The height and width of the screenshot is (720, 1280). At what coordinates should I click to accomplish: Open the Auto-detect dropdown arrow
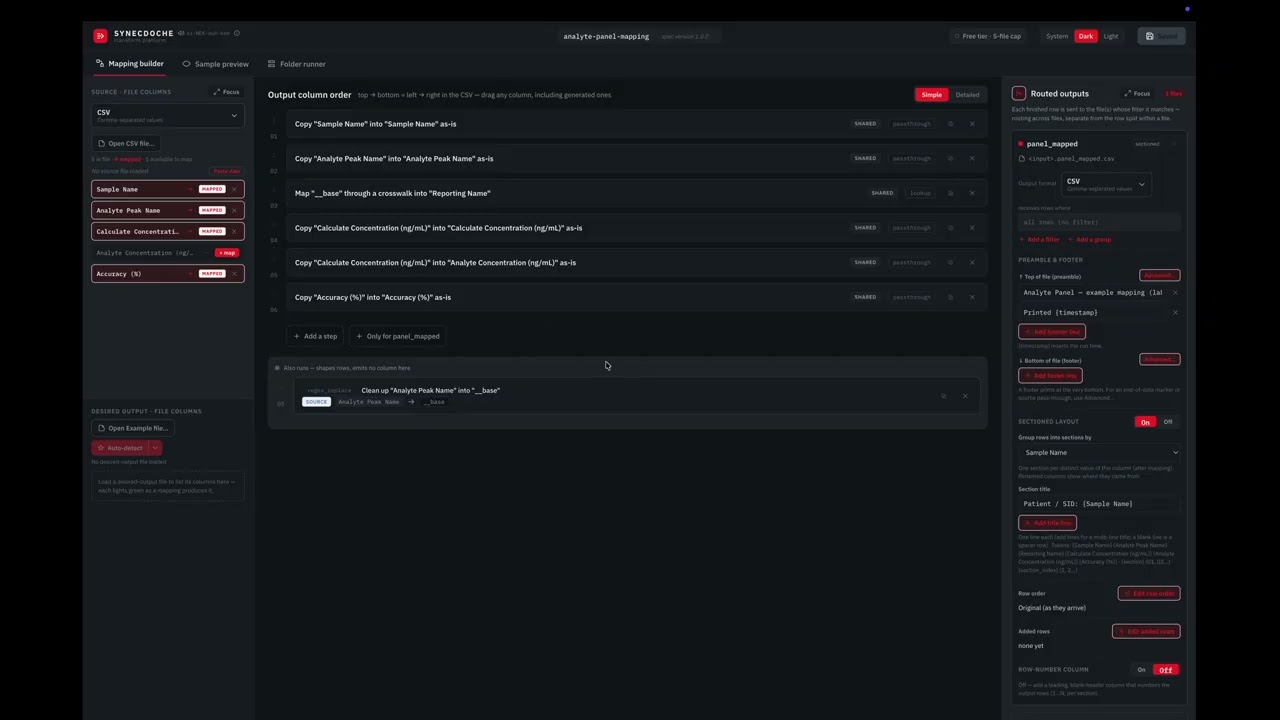156,448
